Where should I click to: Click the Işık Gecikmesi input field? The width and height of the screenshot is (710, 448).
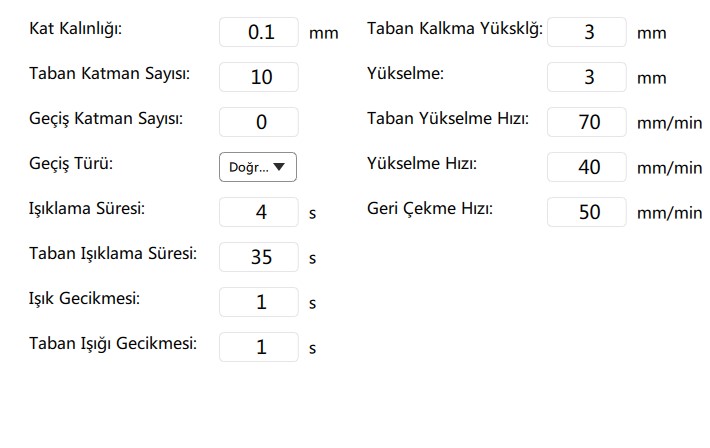pos(259,302)
